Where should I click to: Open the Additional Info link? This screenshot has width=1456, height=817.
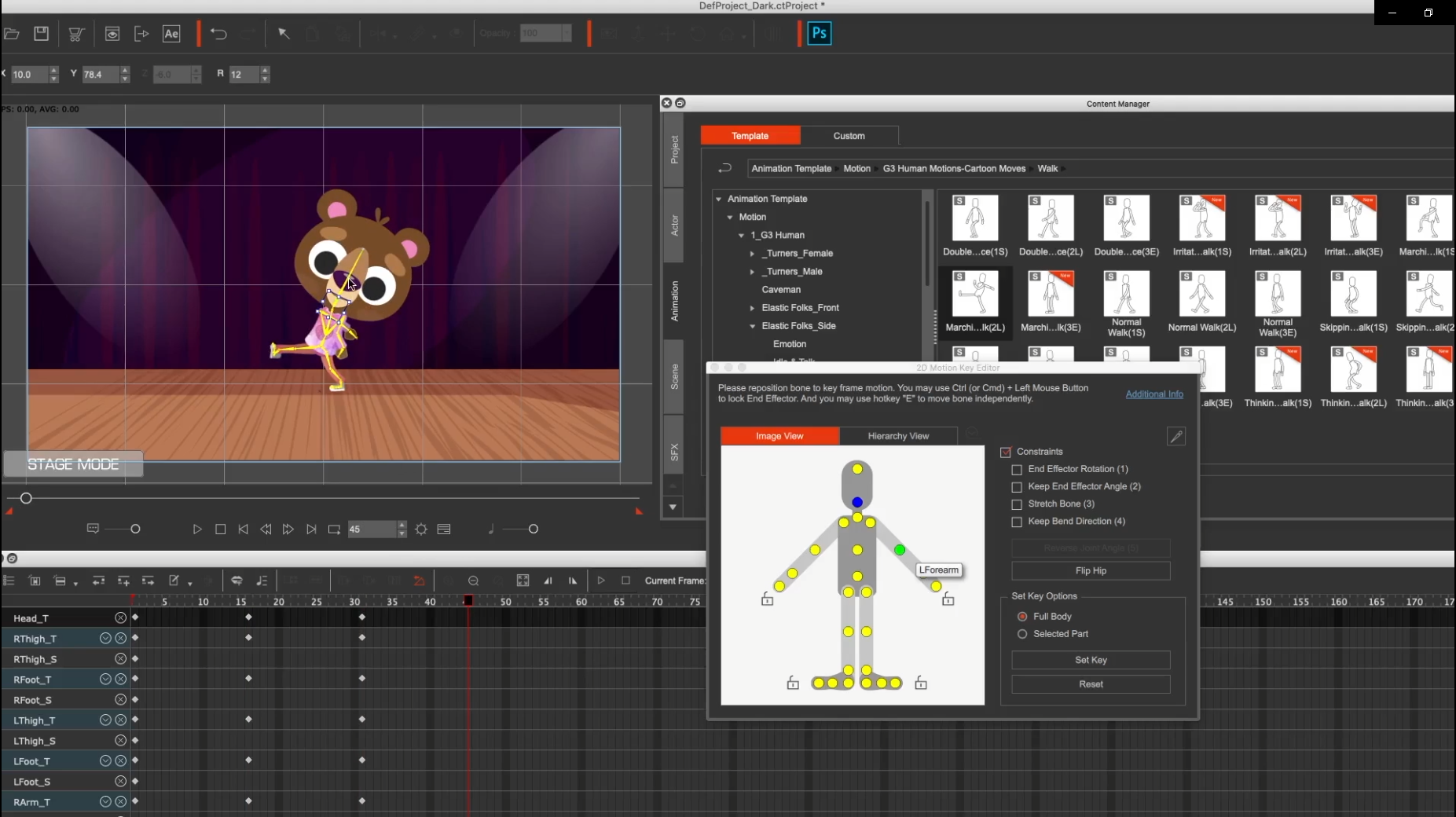[x=1154, y=394]
